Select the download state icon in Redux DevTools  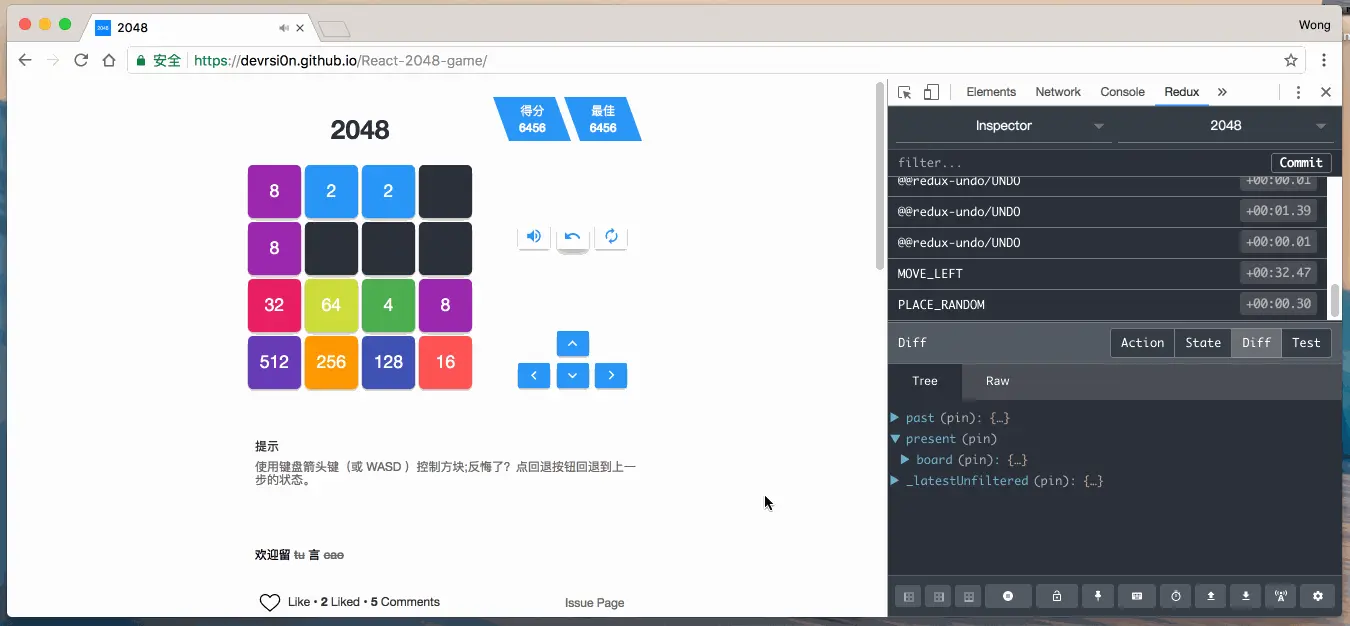point(1244,596)
